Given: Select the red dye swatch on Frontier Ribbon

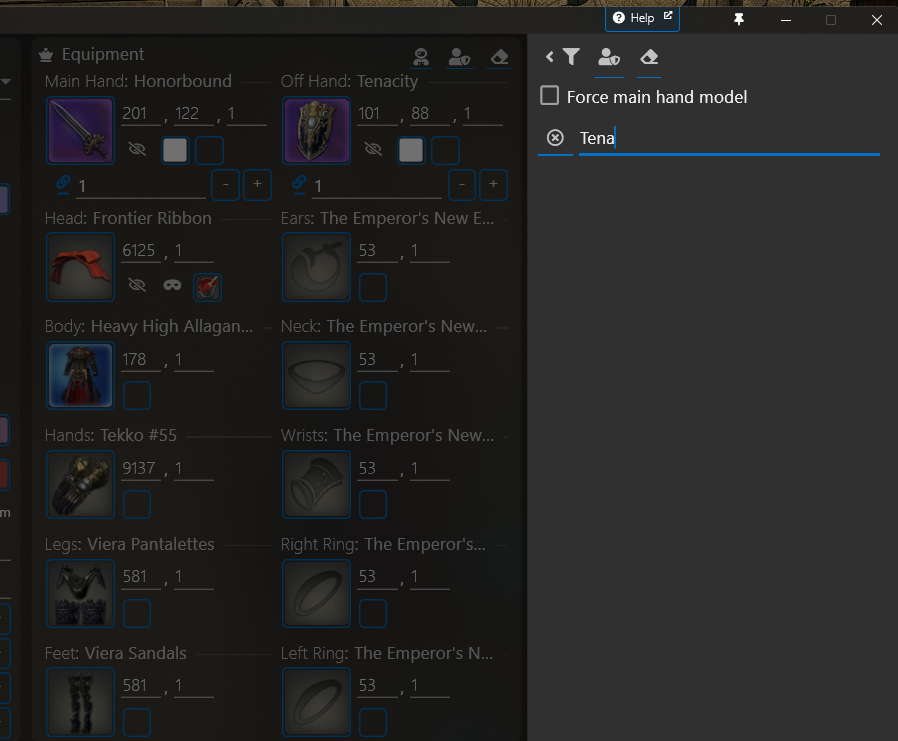Looking at the screenshot, I should click(207, 287).
